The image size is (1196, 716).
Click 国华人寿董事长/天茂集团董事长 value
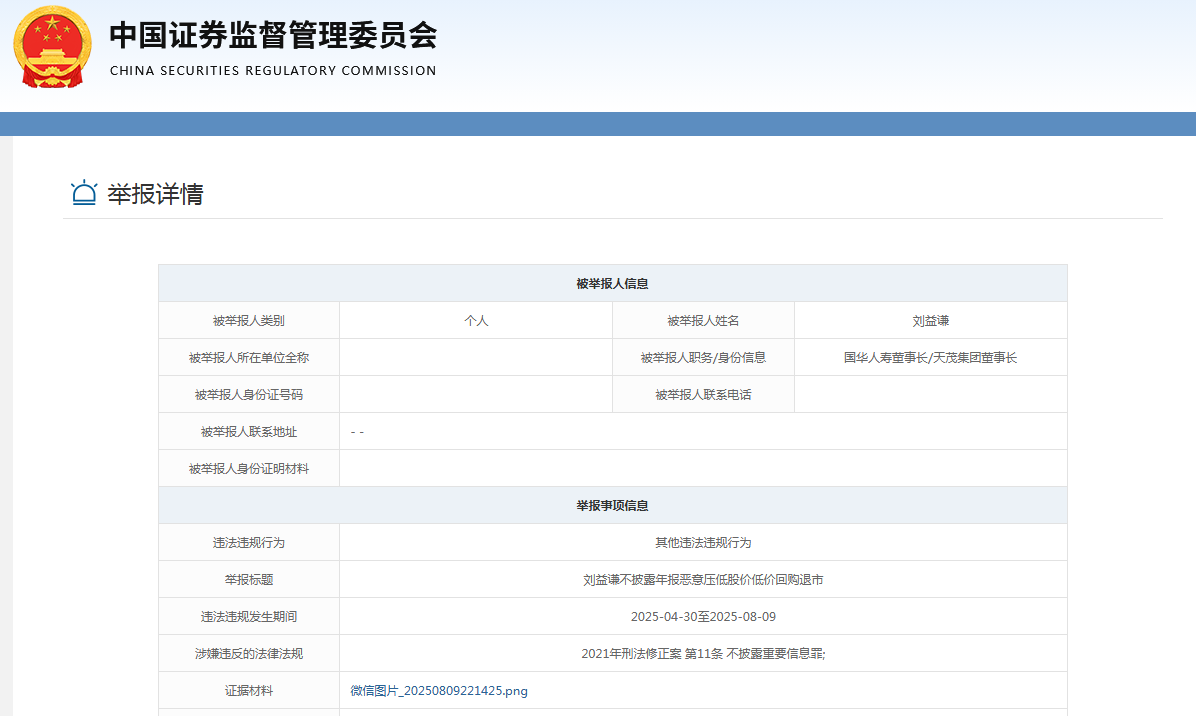931,358
